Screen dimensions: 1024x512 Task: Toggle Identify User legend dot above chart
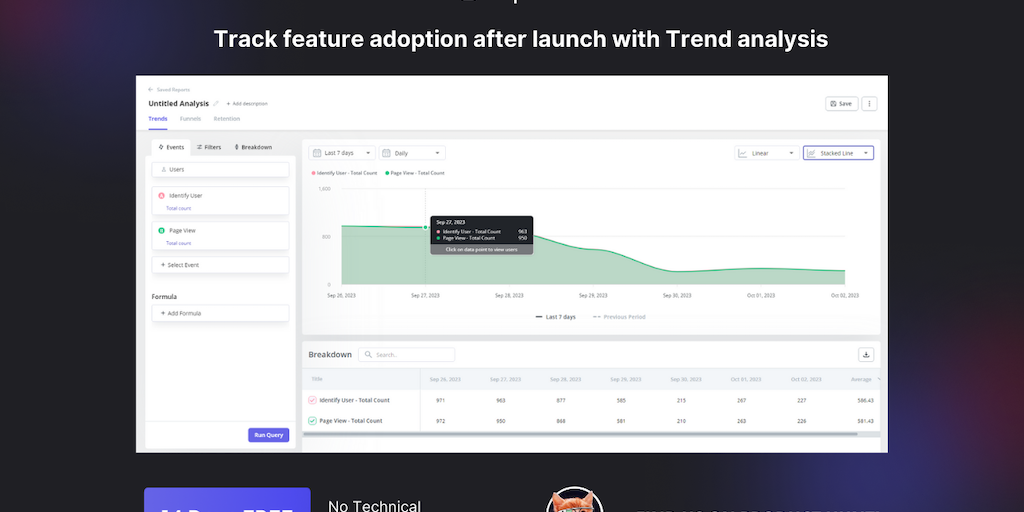tap(313, 173)
